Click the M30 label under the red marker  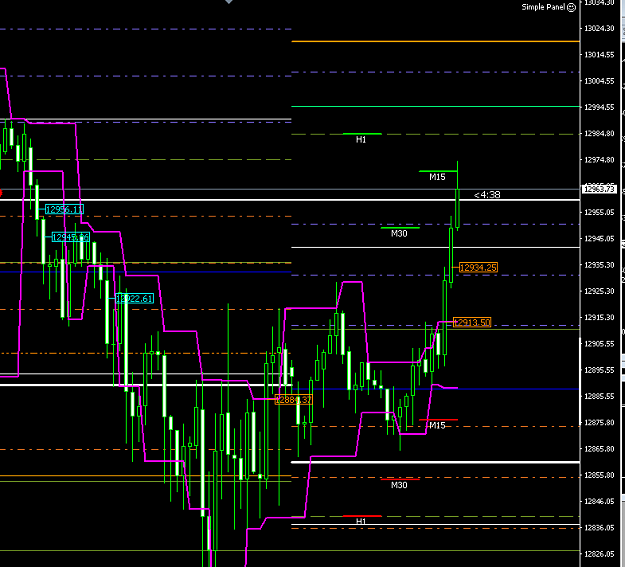[x=399, y=485]
